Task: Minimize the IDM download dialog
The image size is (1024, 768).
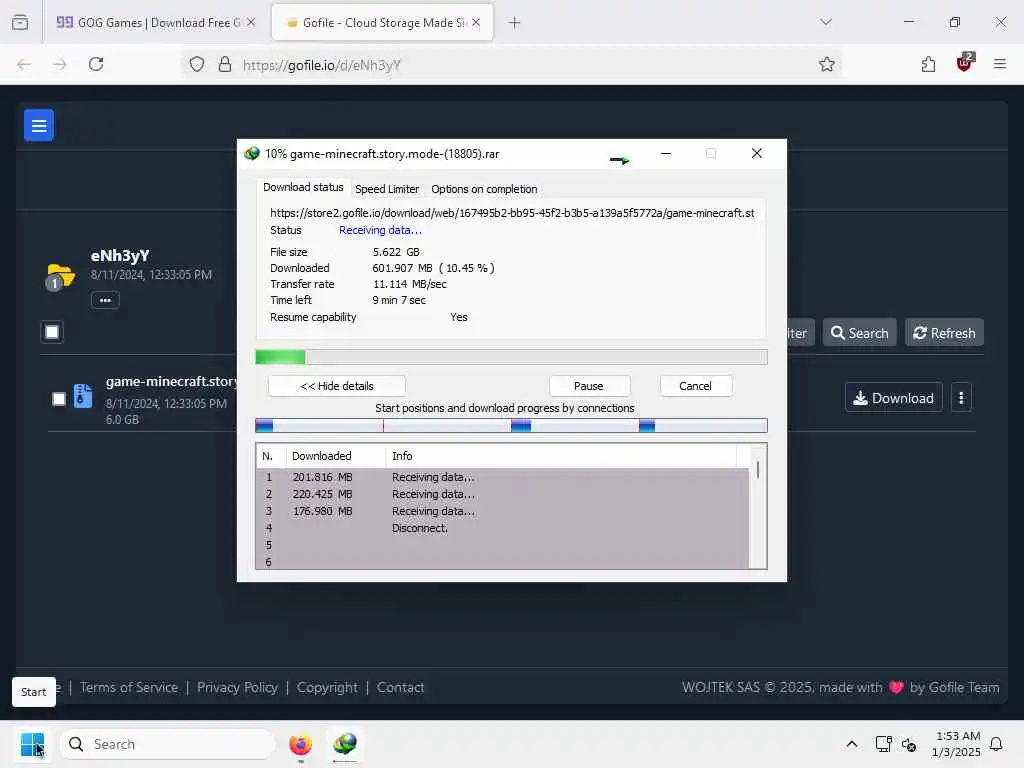Action: [x=665, y=153]
